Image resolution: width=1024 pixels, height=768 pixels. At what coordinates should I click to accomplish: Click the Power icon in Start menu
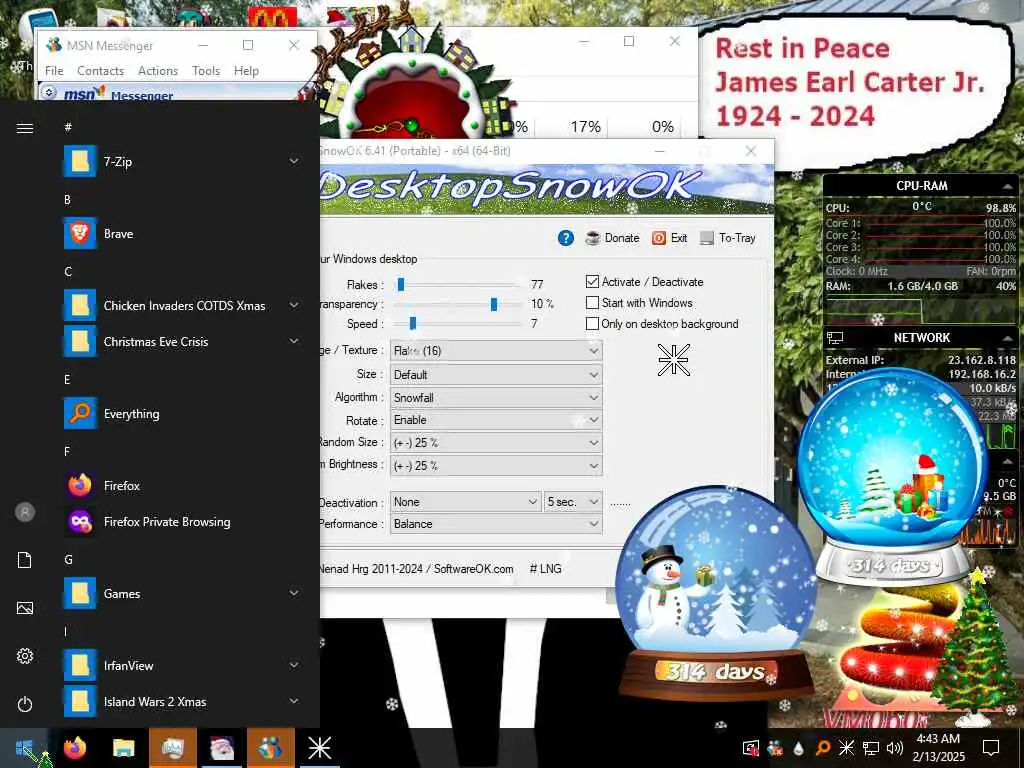(x=25, y=705)
